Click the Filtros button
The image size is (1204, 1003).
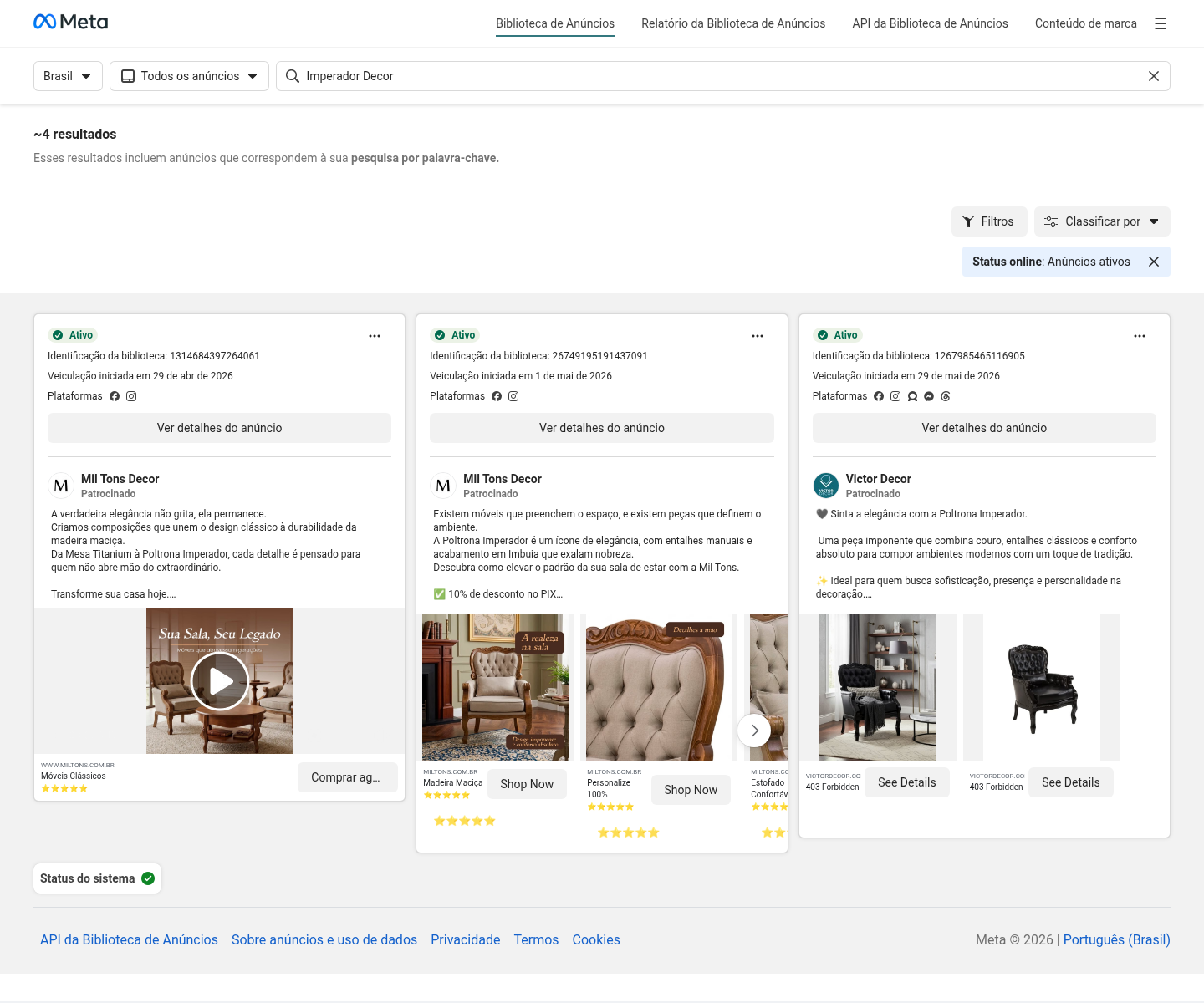tap(988, 221)
